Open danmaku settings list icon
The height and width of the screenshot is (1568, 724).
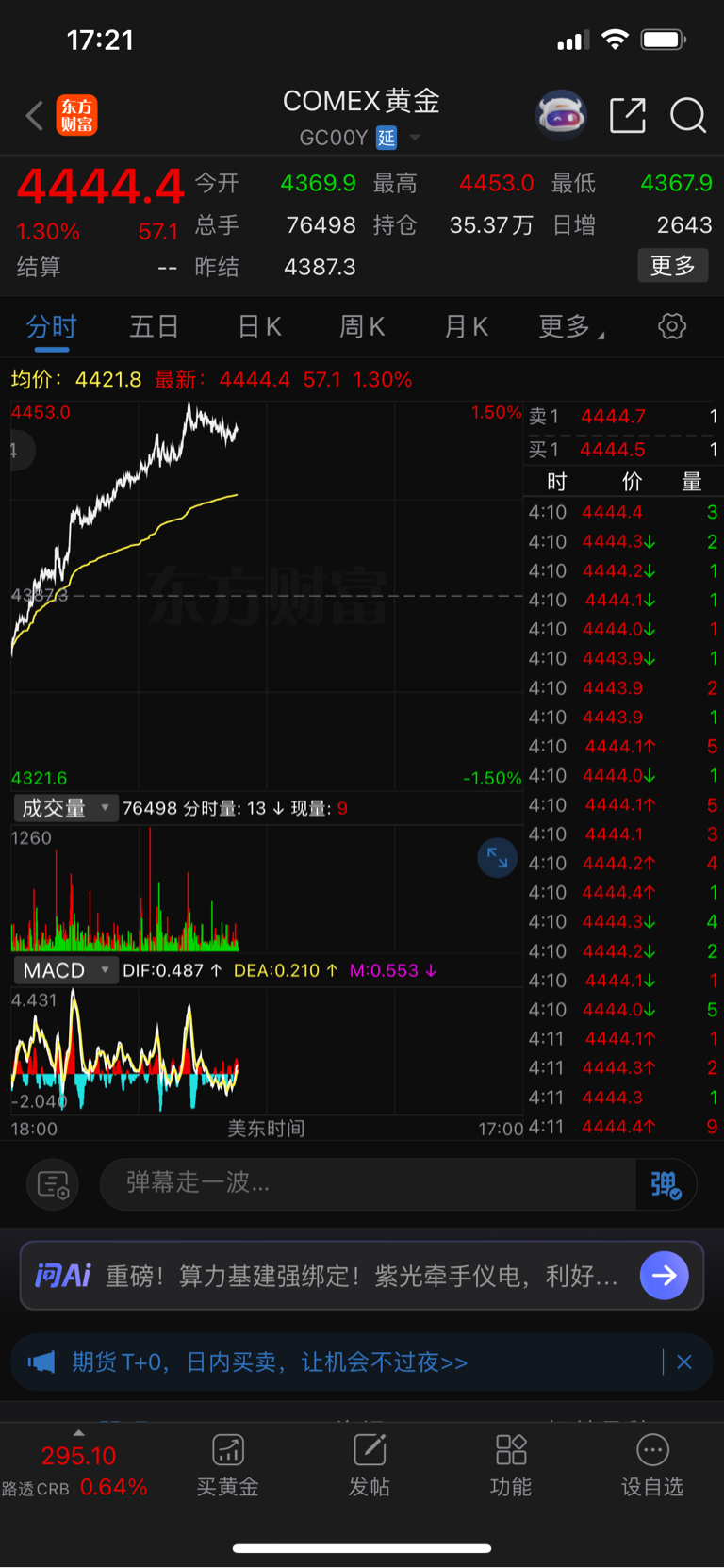pyautogui.click(x=53, y=1184)
